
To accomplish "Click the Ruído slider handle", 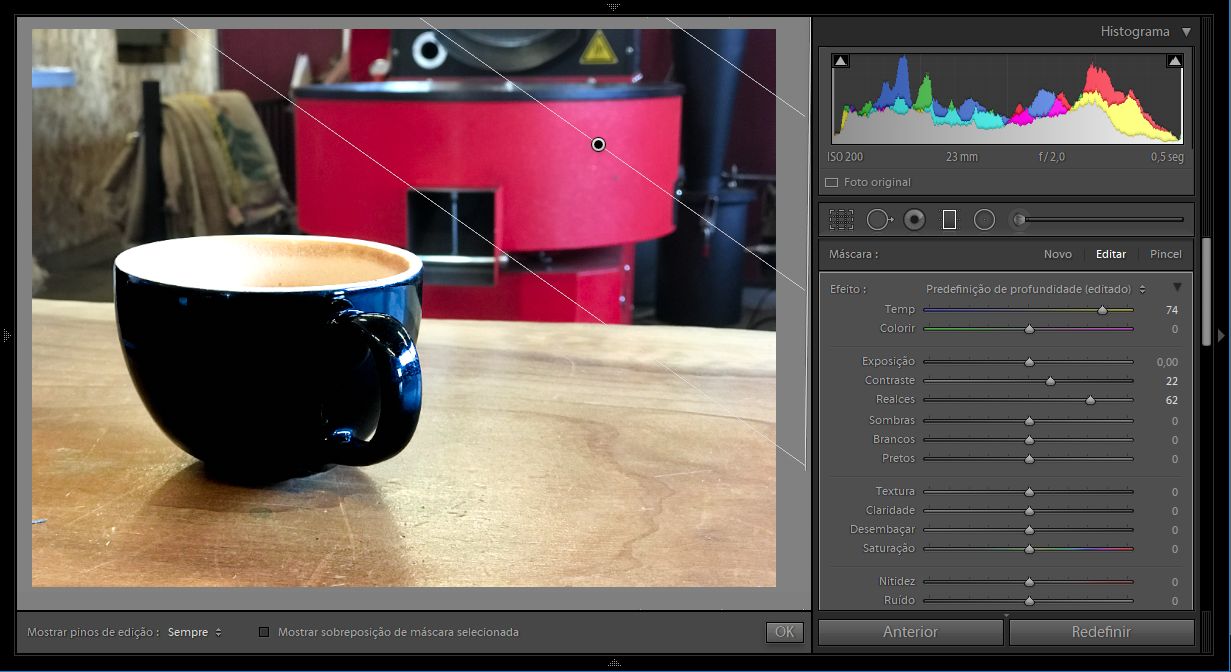I will pyautogui.click(x=1029, y=601).
